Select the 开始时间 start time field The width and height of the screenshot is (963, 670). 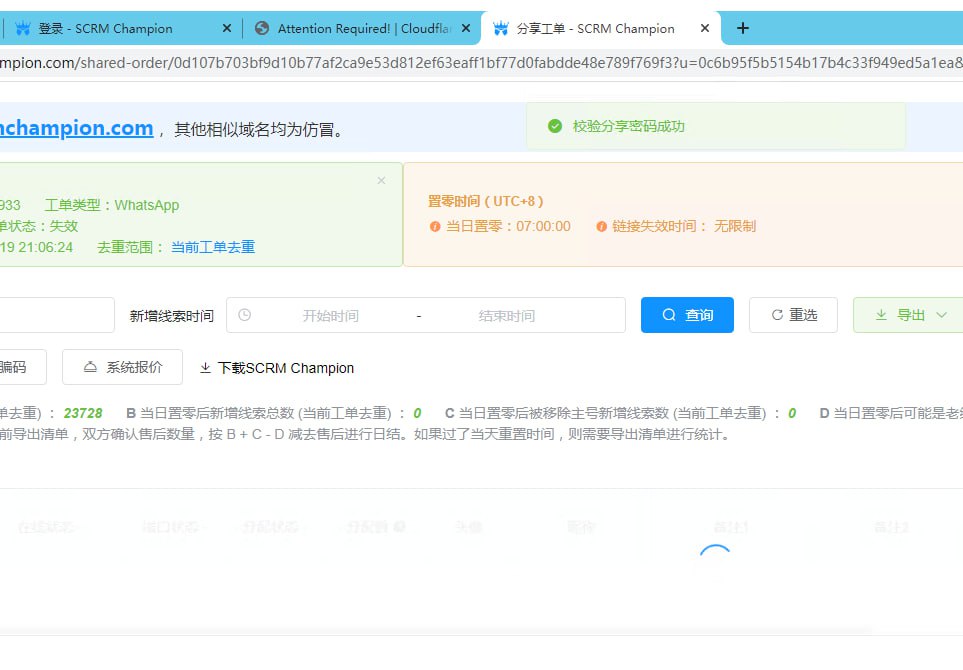pyautogui.click(x=330, y=316)
